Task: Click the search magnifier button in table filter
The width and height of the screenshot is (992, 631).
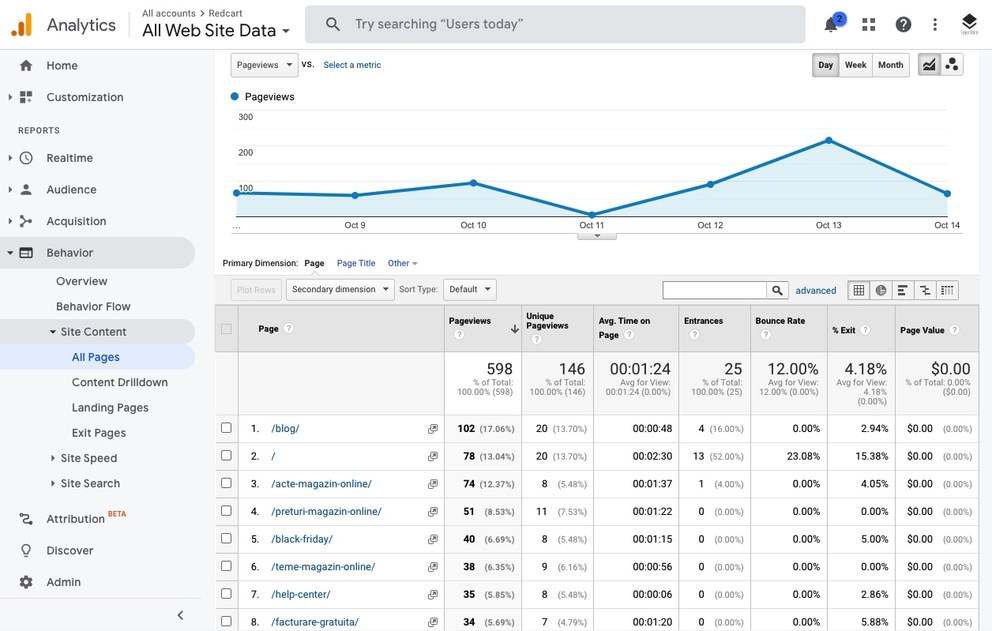Action: (x=777, y=290)
